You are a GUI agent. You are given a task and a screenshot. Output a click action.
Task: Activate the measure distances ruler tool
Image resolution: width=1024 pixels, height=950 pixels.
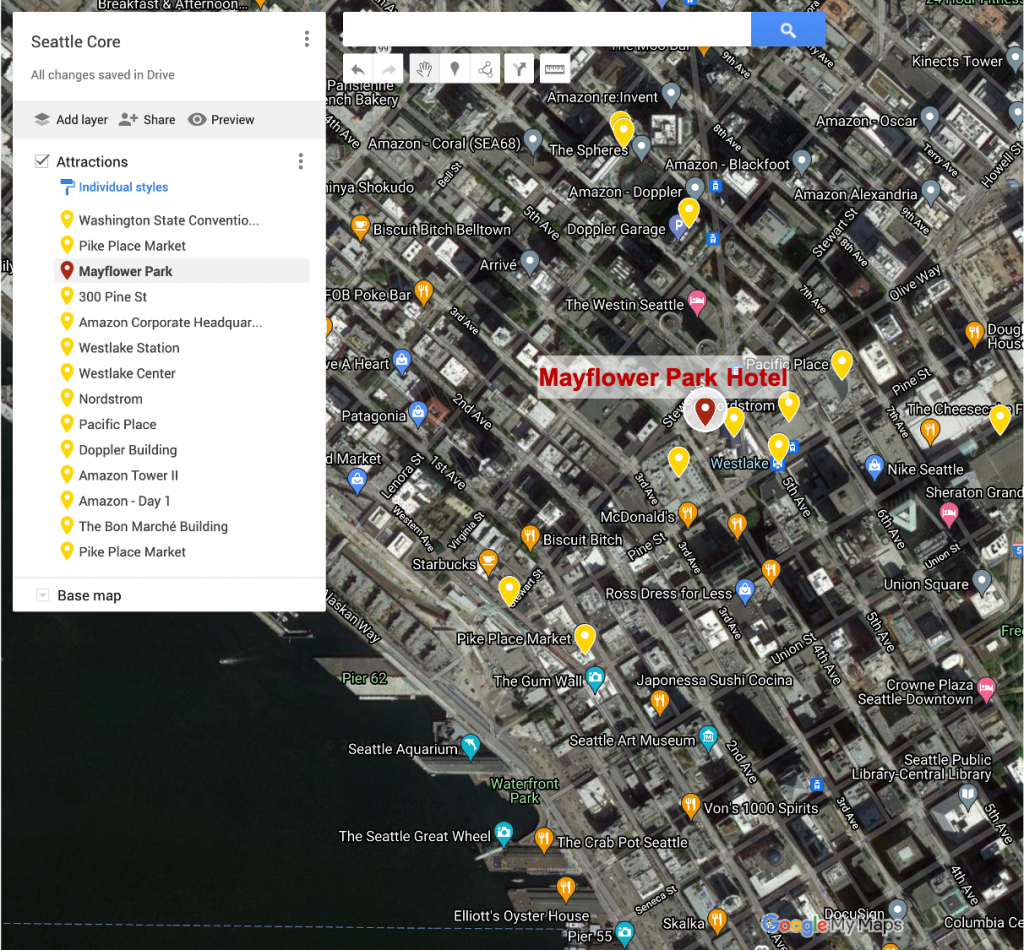pyautogui.click(x=554, y=69)
